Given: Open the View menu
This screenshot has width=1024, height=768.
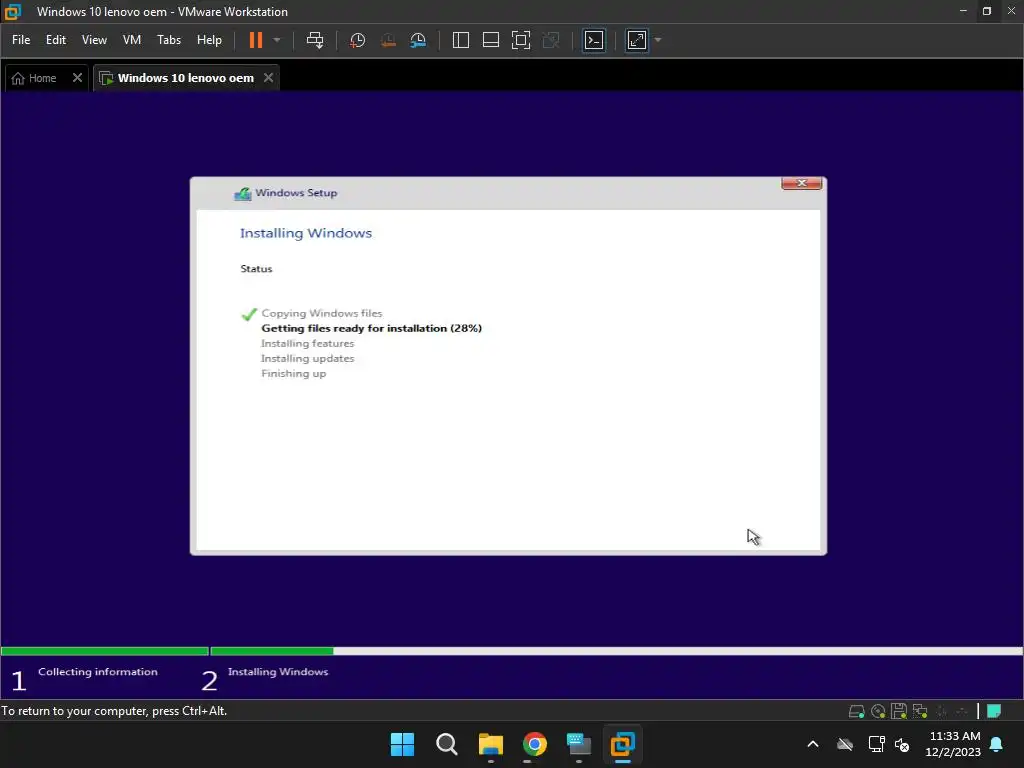Looking at the screenshot, I should pos(94,40).
